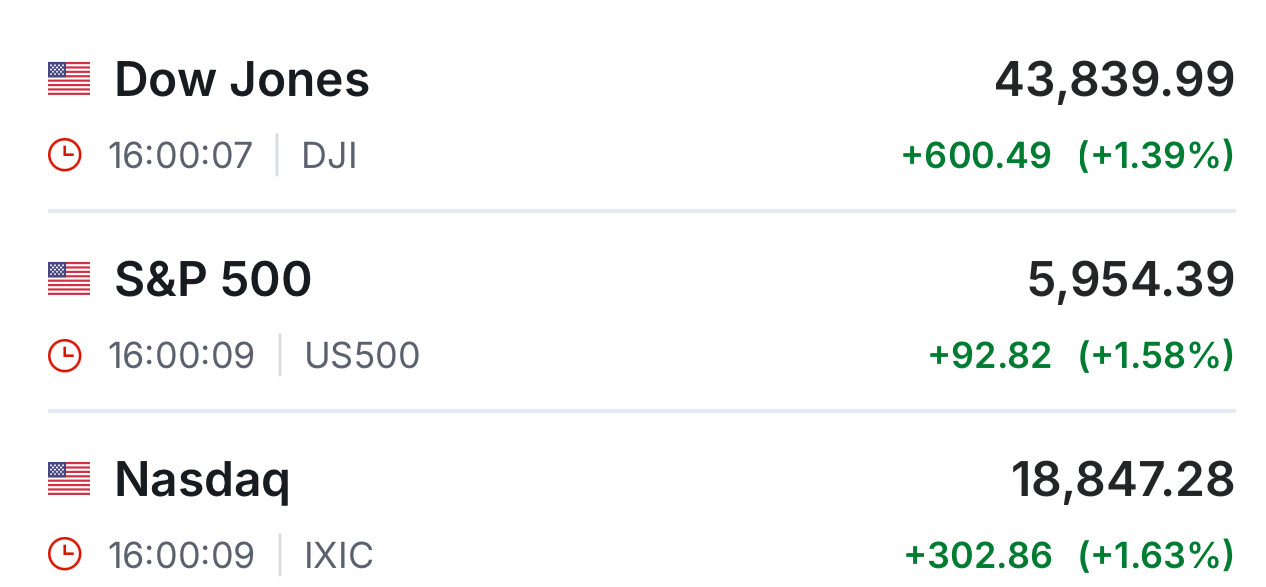
Task: Click the US flag beside Dow Jones
Action: [69, 79]
